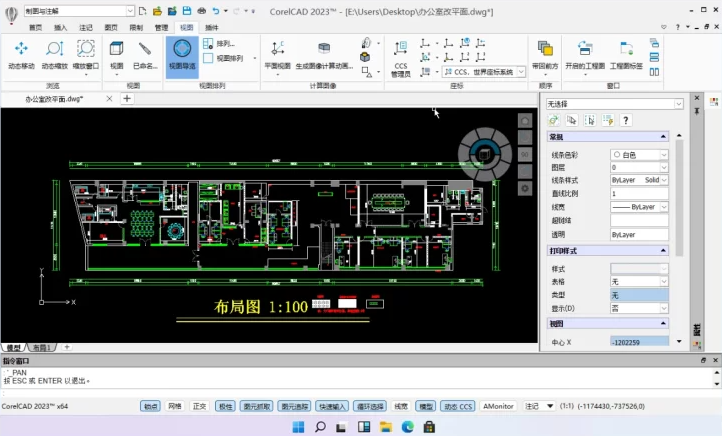
Task: Click the help question mark in properties panel
Action: tap(625, 121)
